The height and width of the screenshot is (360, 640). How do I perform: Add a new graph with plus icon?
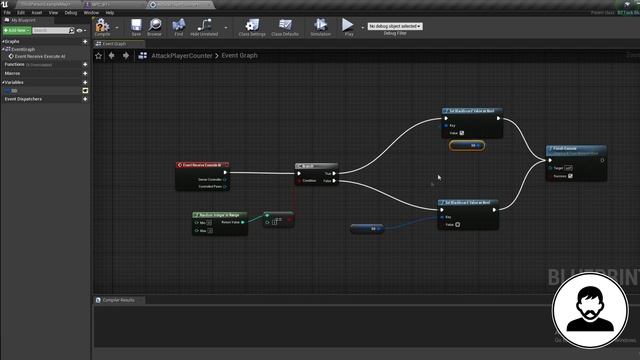click(x=85, y=42)
